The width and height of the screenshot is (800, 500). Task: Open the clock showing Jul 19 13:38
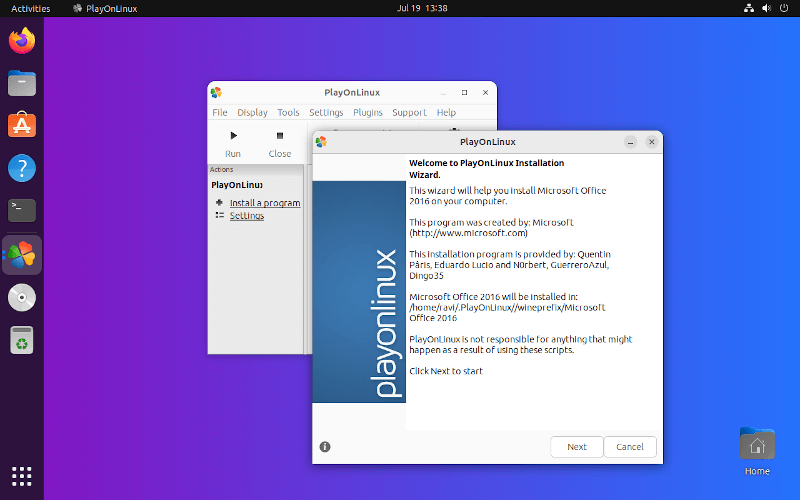[x=422, y=8]
